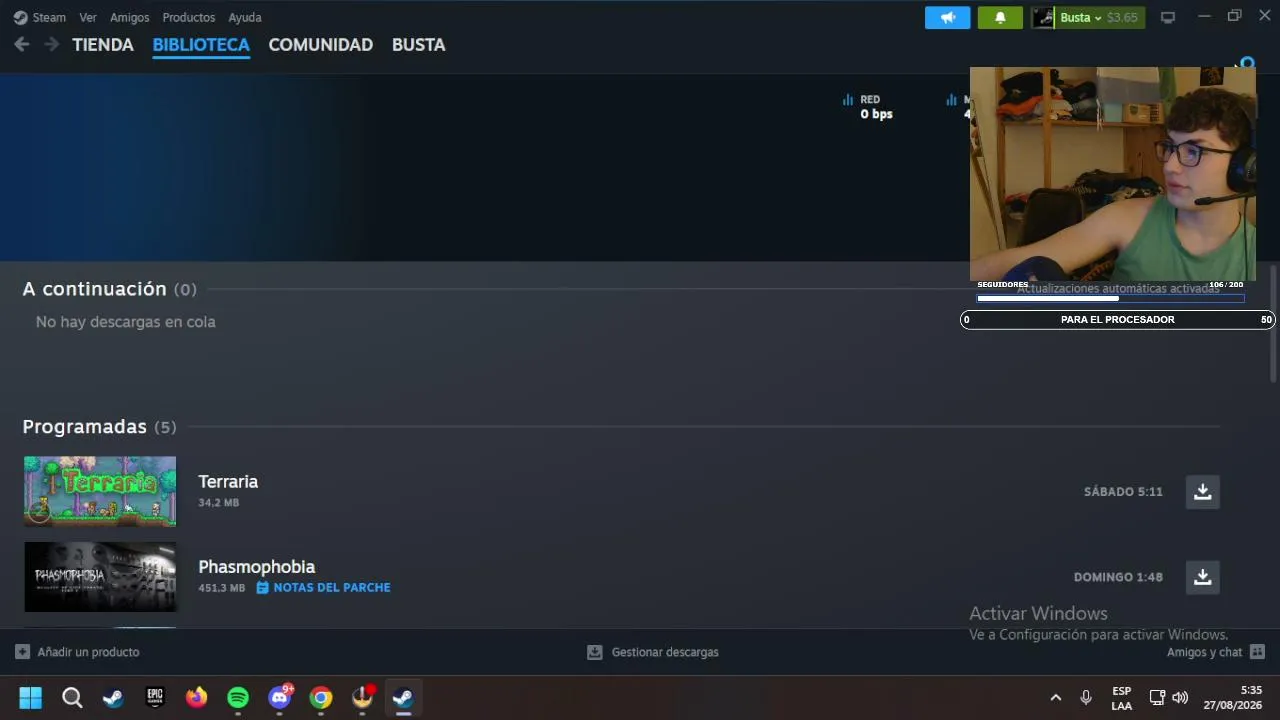Open Discord from the taskbar
Image resolution: width=1280 pixels, height=720 pixels.
click(280, 697)
